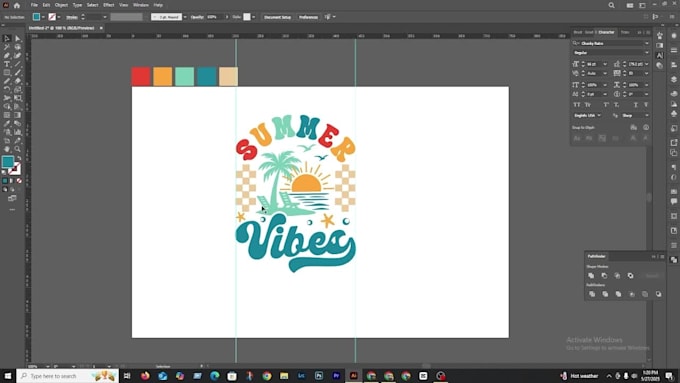This screenshot has width=680, height=383.
Task: Toggle All Caps in Character panel
Action: click(x=577, y=105)
